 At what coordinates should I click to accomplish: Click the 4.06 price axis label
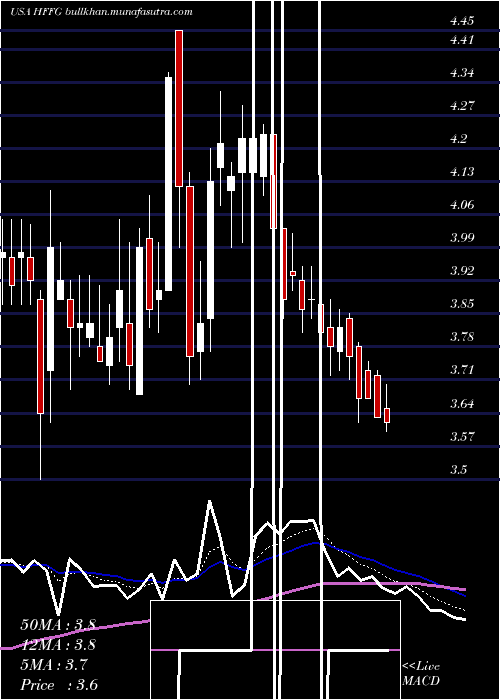462,205
